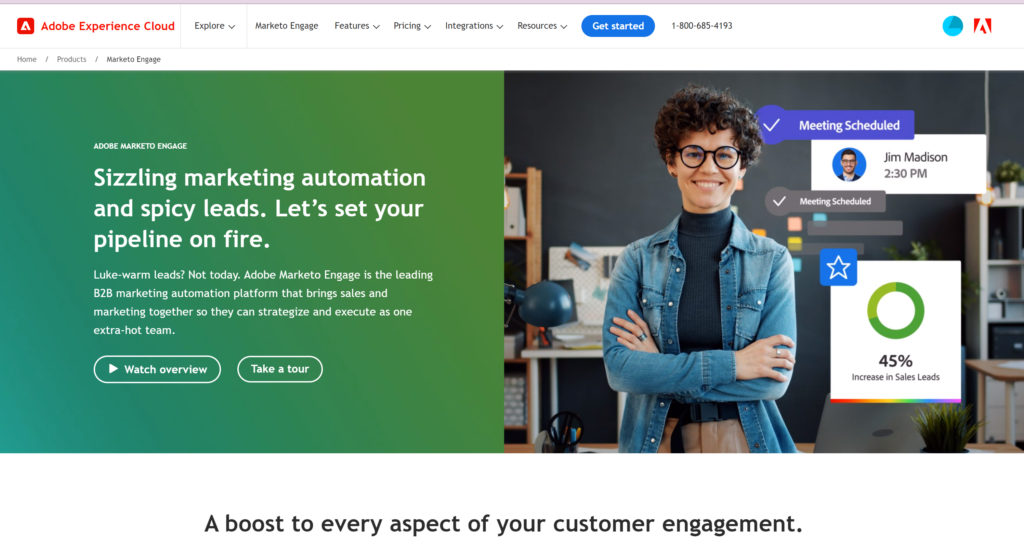Open the blue circular profile avatar icon
Viewport: 1024px width, 550px height.
pyautogui.click(x=952, y=26)
